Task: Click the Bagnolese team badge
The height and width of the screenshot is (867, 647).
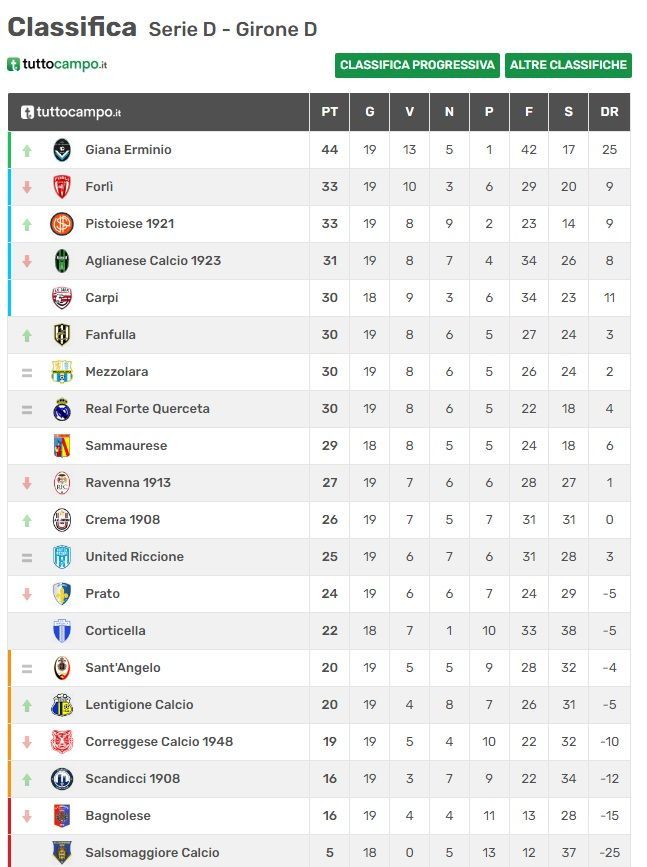Action: pos(62,816)
